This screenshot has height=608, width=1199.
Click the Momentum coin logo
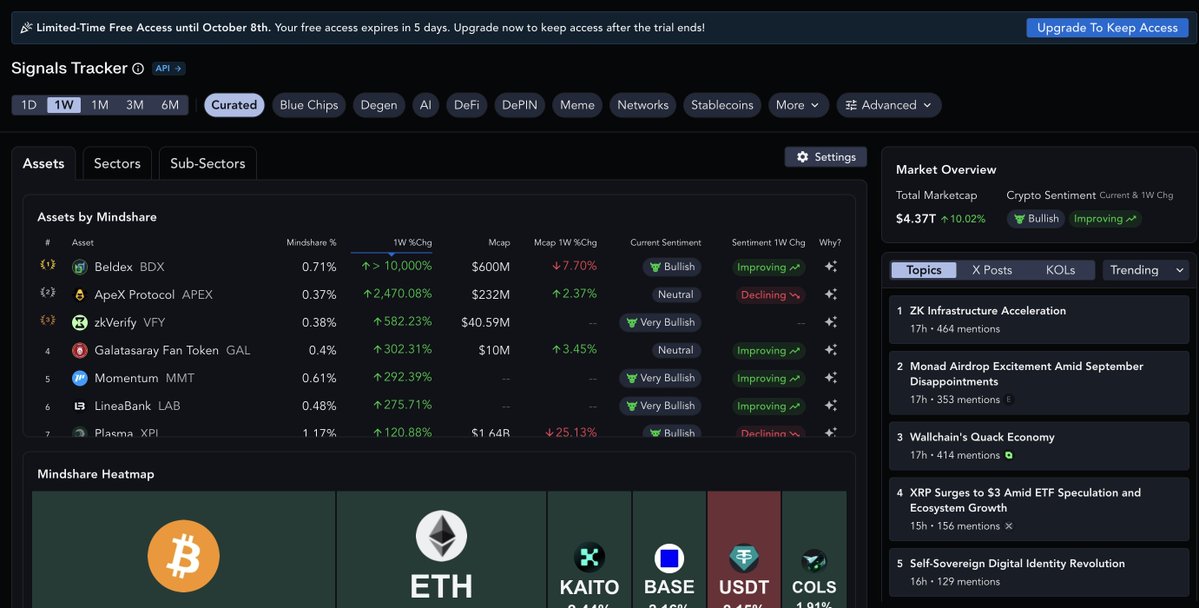(80, 378)
